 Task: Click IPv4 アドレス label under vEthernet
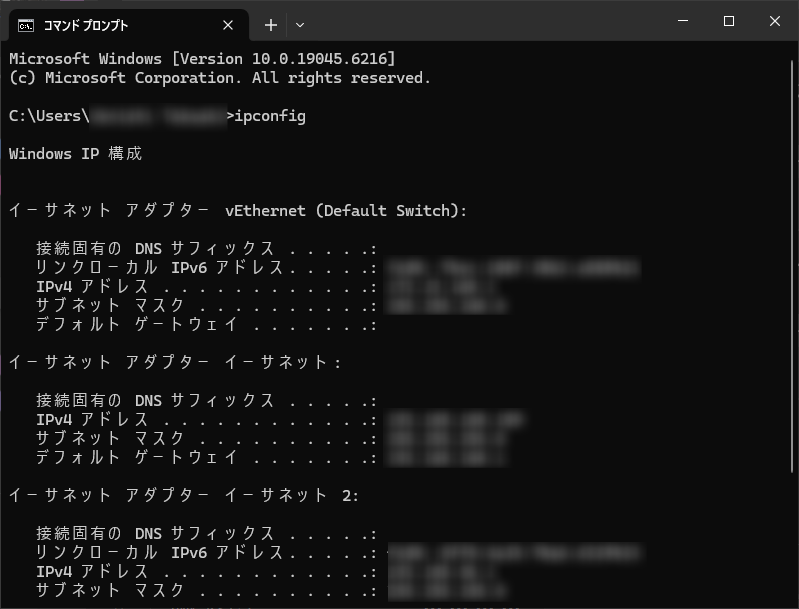pos(92,286)
